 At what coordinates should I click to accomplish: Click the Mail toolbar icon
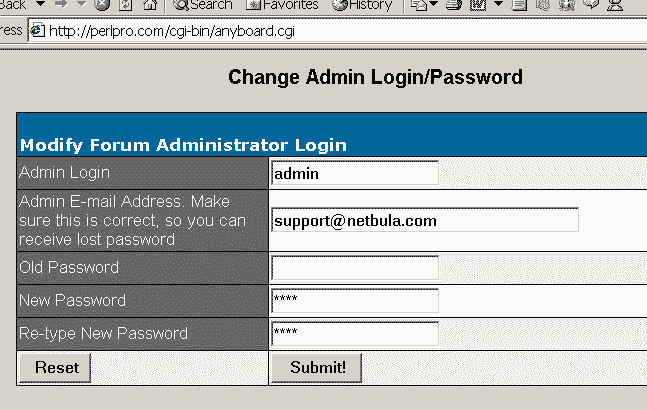pos(419,5)
